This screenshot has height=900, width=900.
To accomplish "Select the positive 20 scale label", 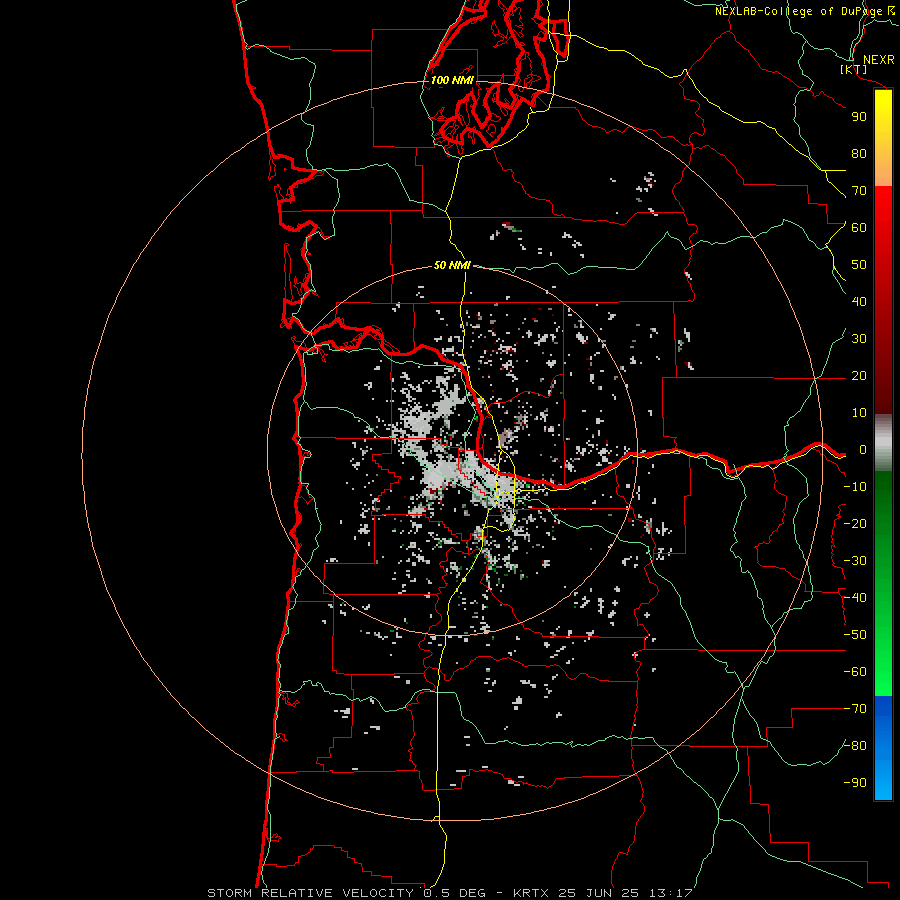I will [x=859, y=376].
